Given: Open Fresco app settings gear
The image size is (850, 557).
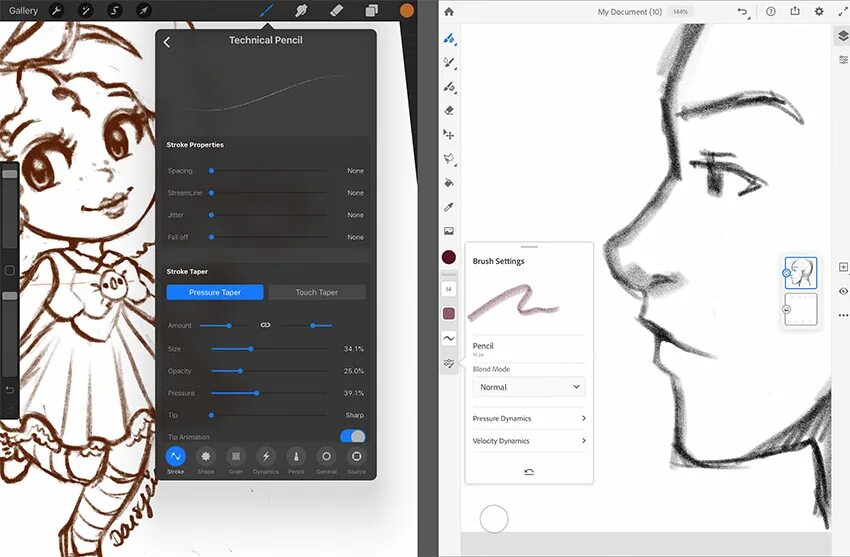Looking at the screenshot, I should coord(819,11).
